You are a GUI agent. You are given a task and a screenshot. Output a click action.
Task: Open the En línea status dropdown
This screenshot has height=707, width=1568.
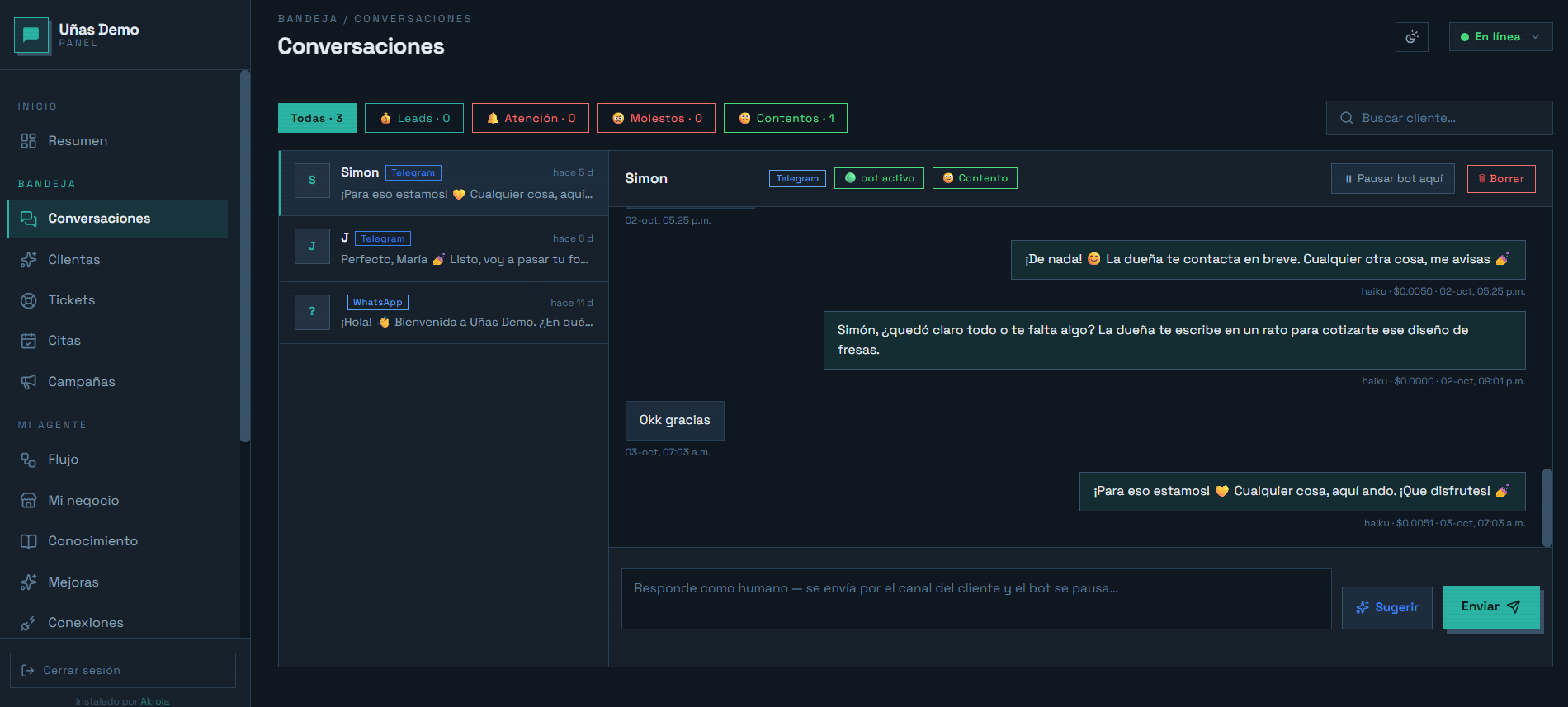point(1500,36)
